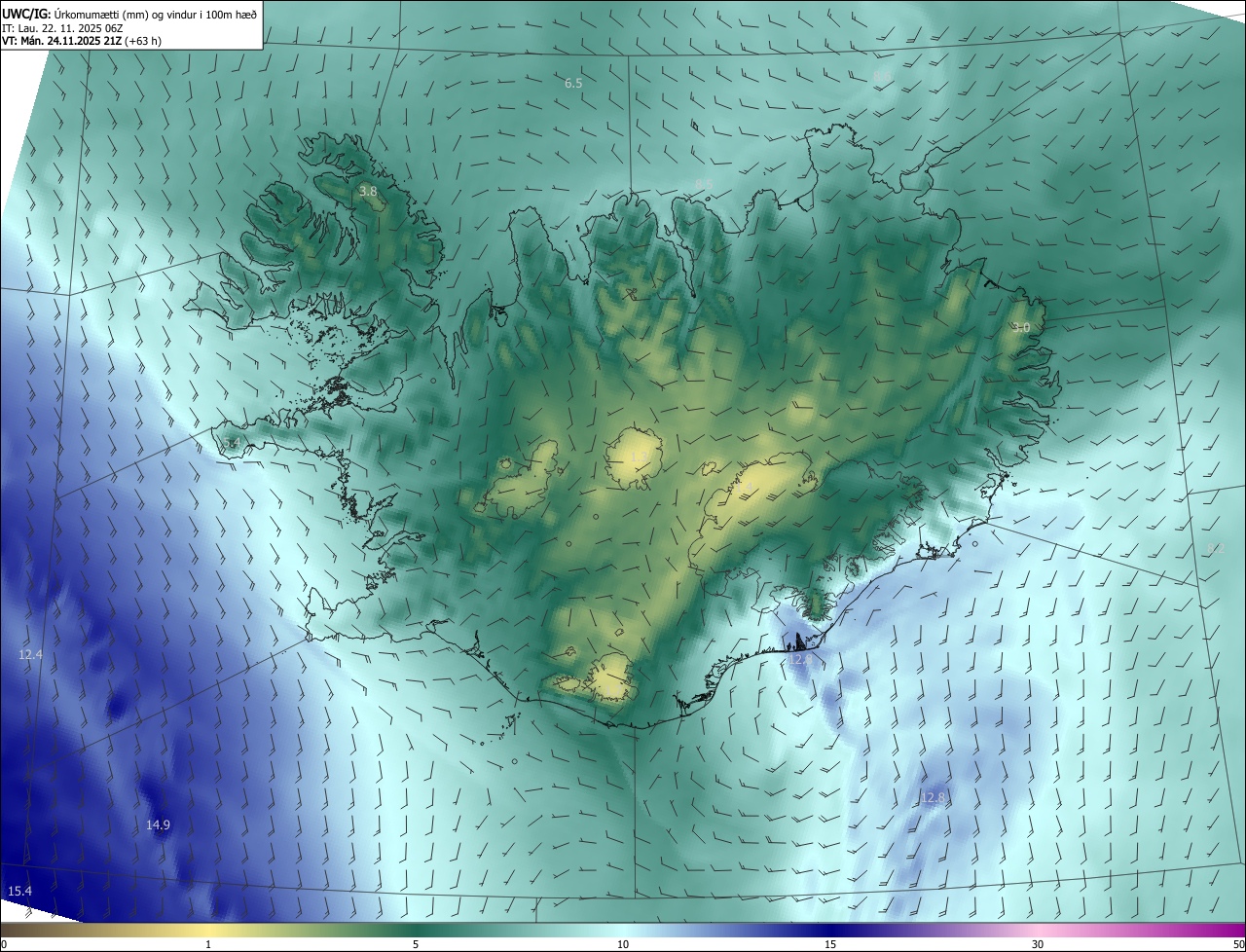
Task: Click the UWC/IG Úrkomumætti title line
Action: click(x=129, y=14)
